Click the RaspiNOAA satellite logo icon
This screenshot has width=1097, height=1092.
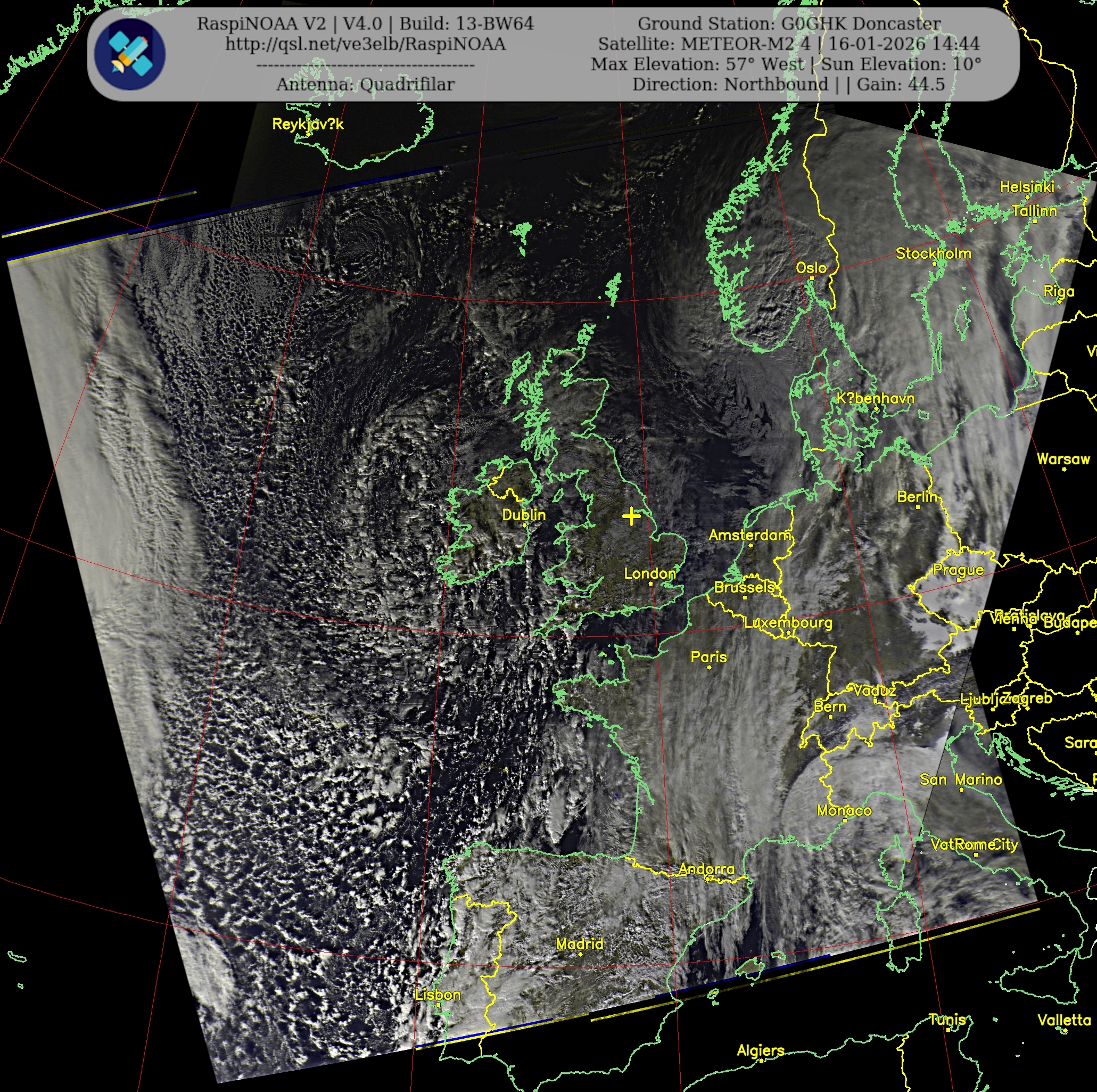tap(130, 54)
